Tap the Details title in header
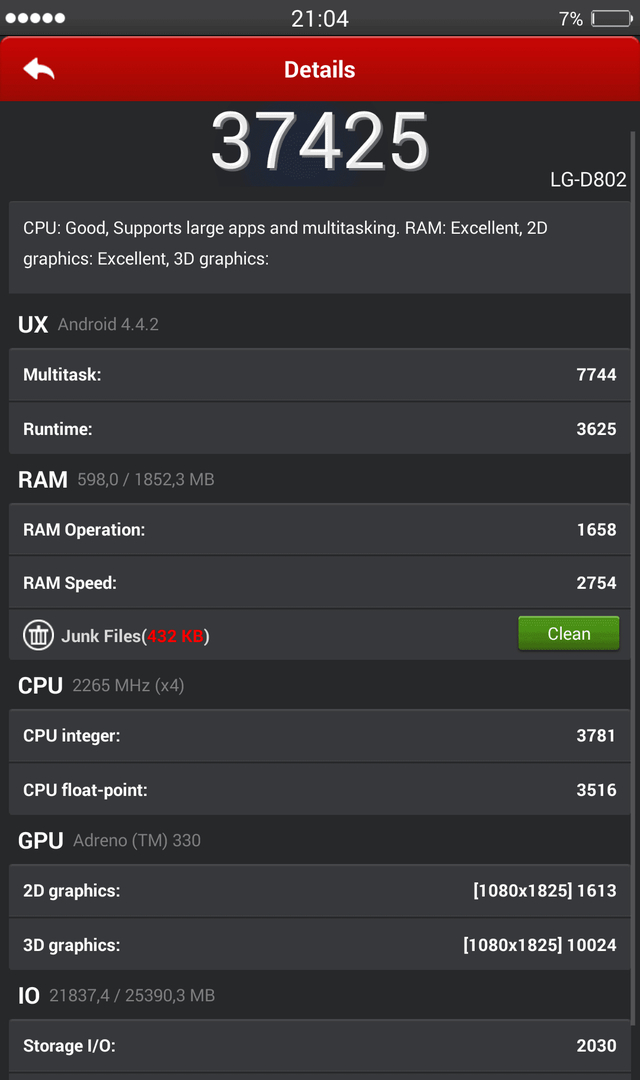 coord(320,70)
